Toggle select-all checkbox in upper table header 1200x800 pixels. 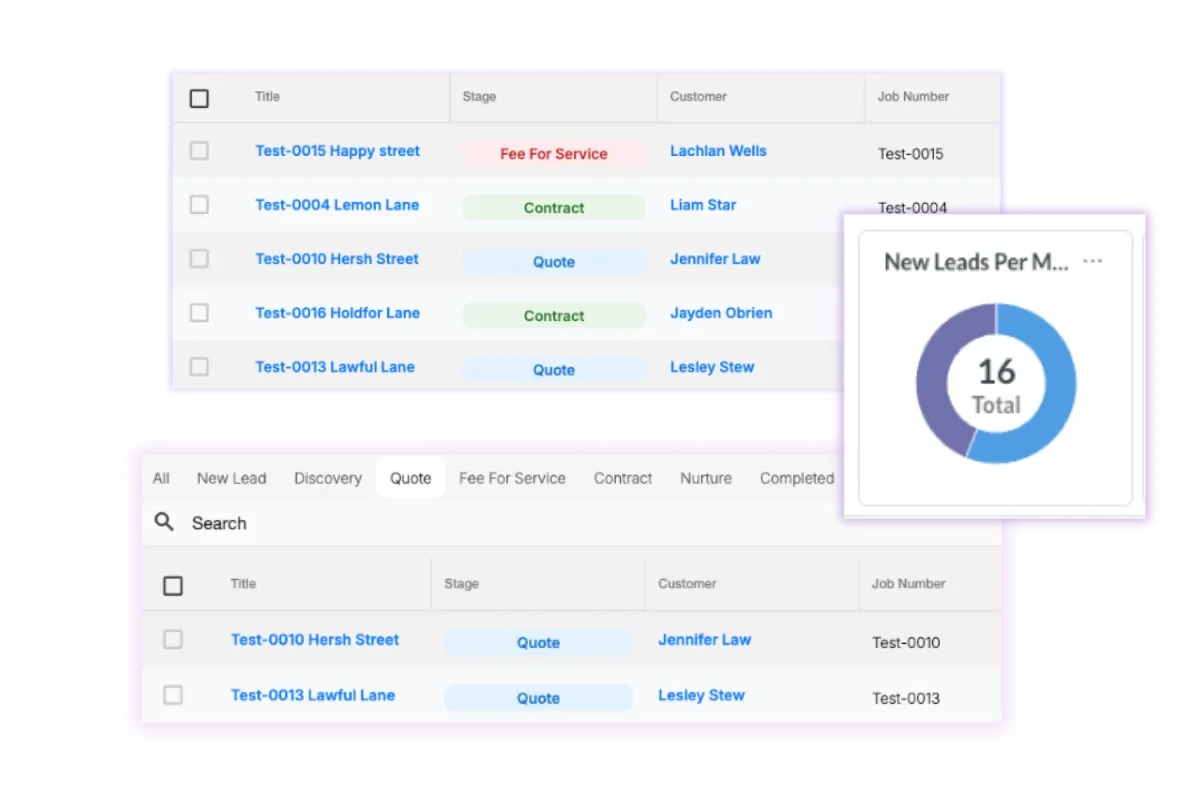199,98
